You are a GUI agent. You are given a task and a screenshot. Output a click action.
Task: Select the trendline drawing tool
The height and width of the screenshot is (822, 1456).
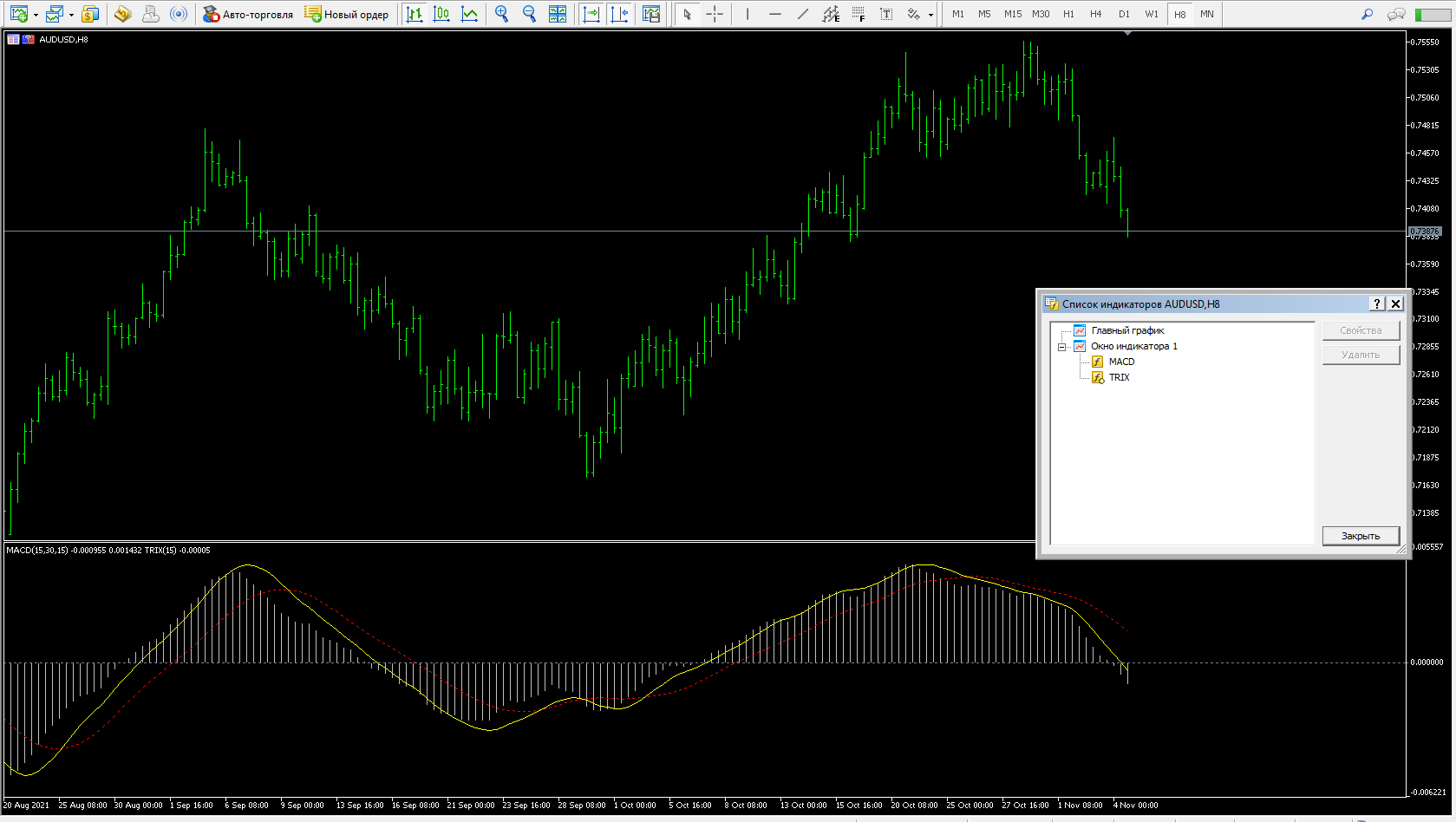[803, 14]
